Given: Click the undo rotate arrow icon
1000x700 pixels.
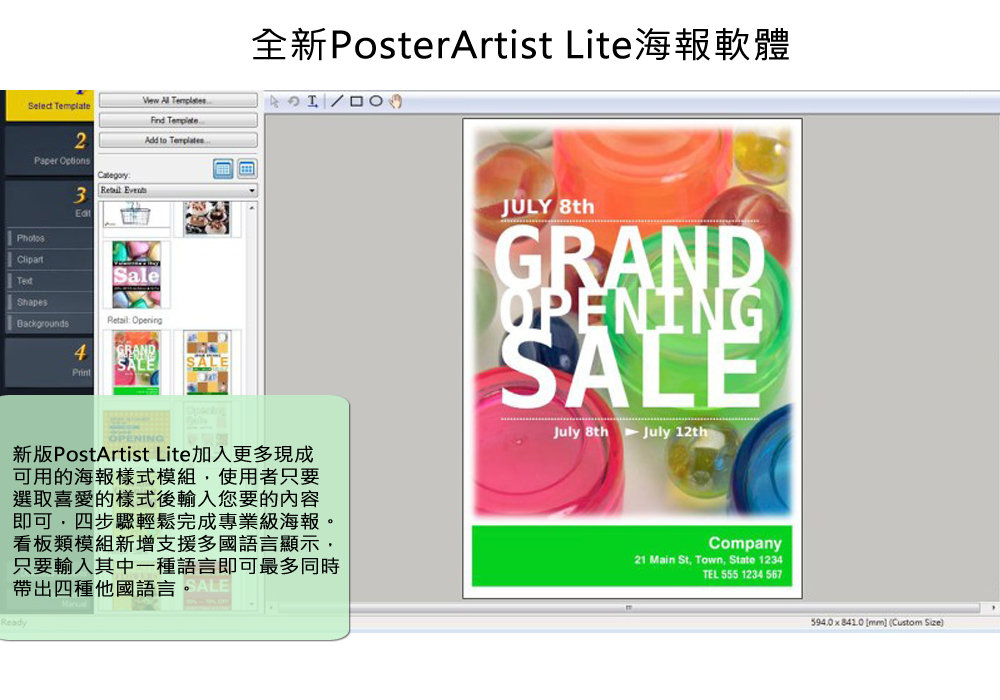Looking at the screenshot, I should pos(293,101).
